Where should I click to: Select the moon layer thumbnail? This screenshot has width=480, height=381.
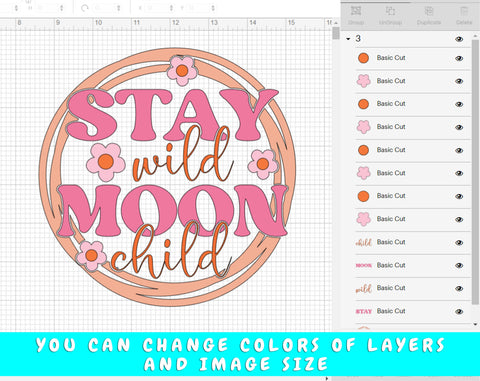tap(363, 265)
